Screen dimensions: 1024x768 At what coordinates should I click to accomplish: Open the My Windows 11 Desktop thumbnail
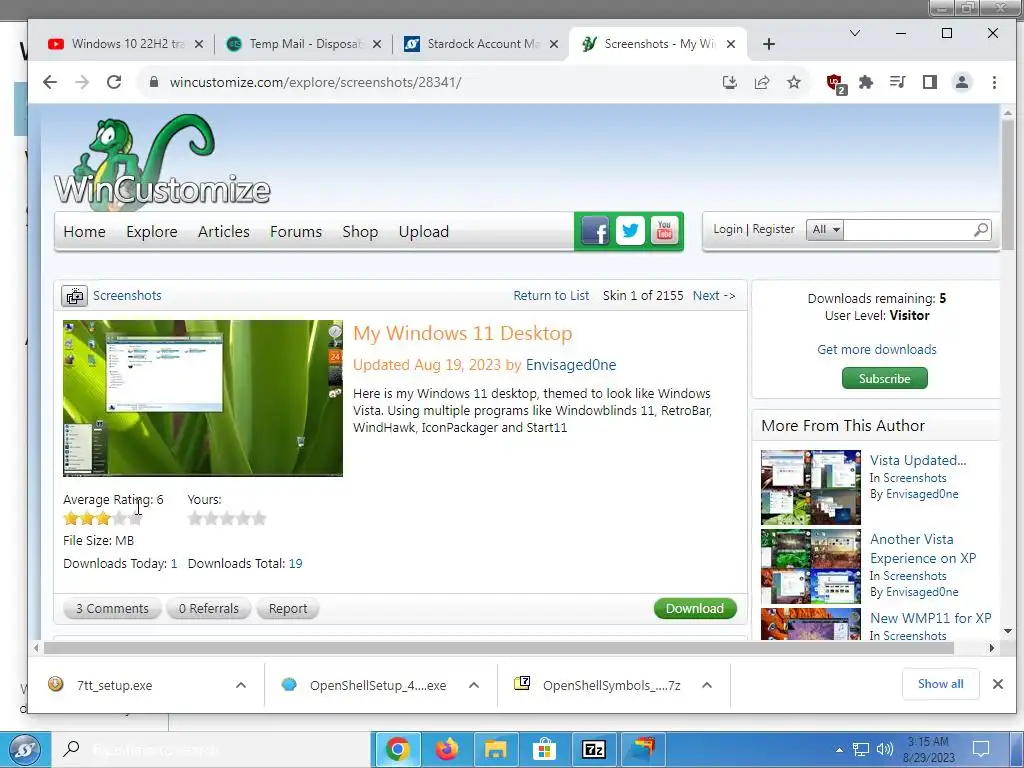coord(202,398)
